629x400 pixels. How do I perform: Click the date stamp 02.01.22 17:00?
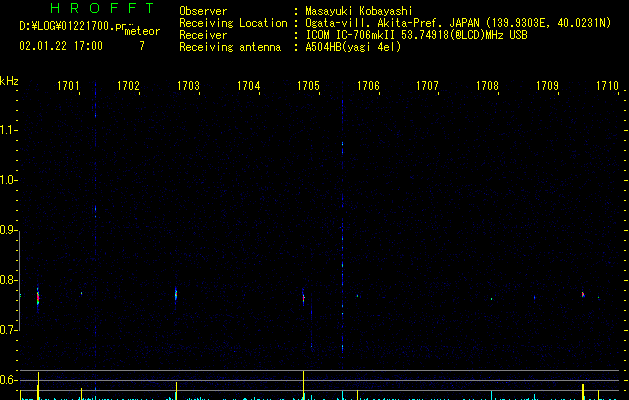[61, 46]
